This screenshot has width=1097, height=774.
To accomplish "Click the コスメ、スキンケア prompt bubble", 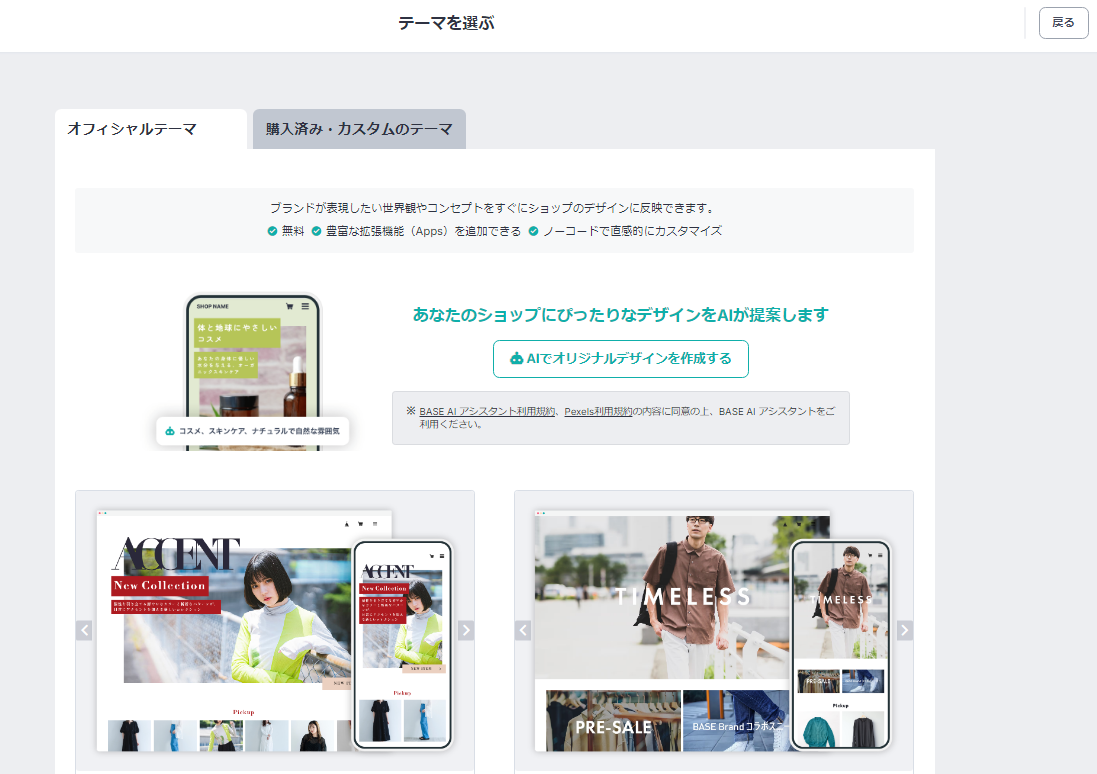I will (x=253, y=431).
